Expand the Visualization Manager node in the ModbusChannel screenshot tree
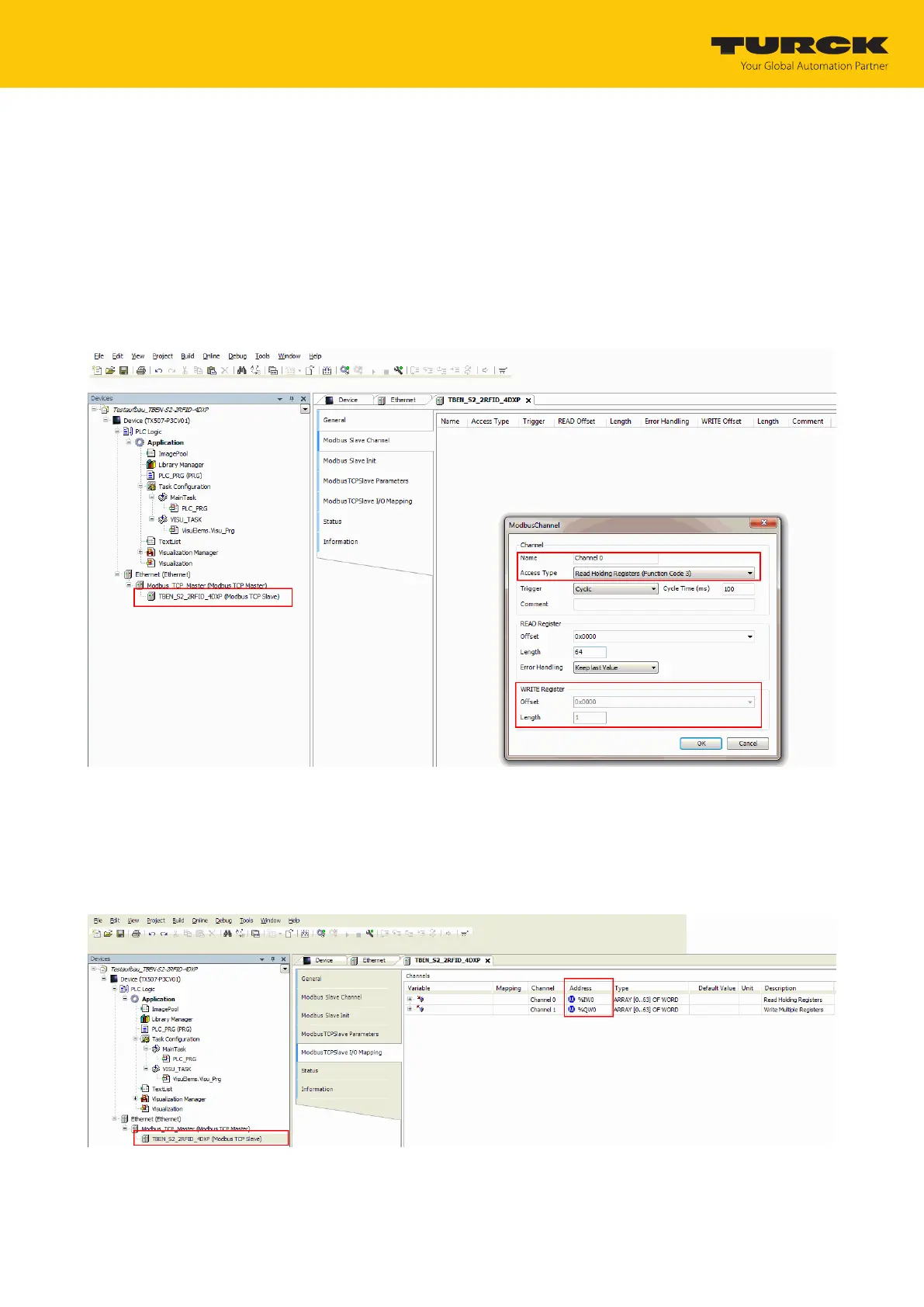The height and width of the screenshot is (1307, 924). [x=140, y=553]
